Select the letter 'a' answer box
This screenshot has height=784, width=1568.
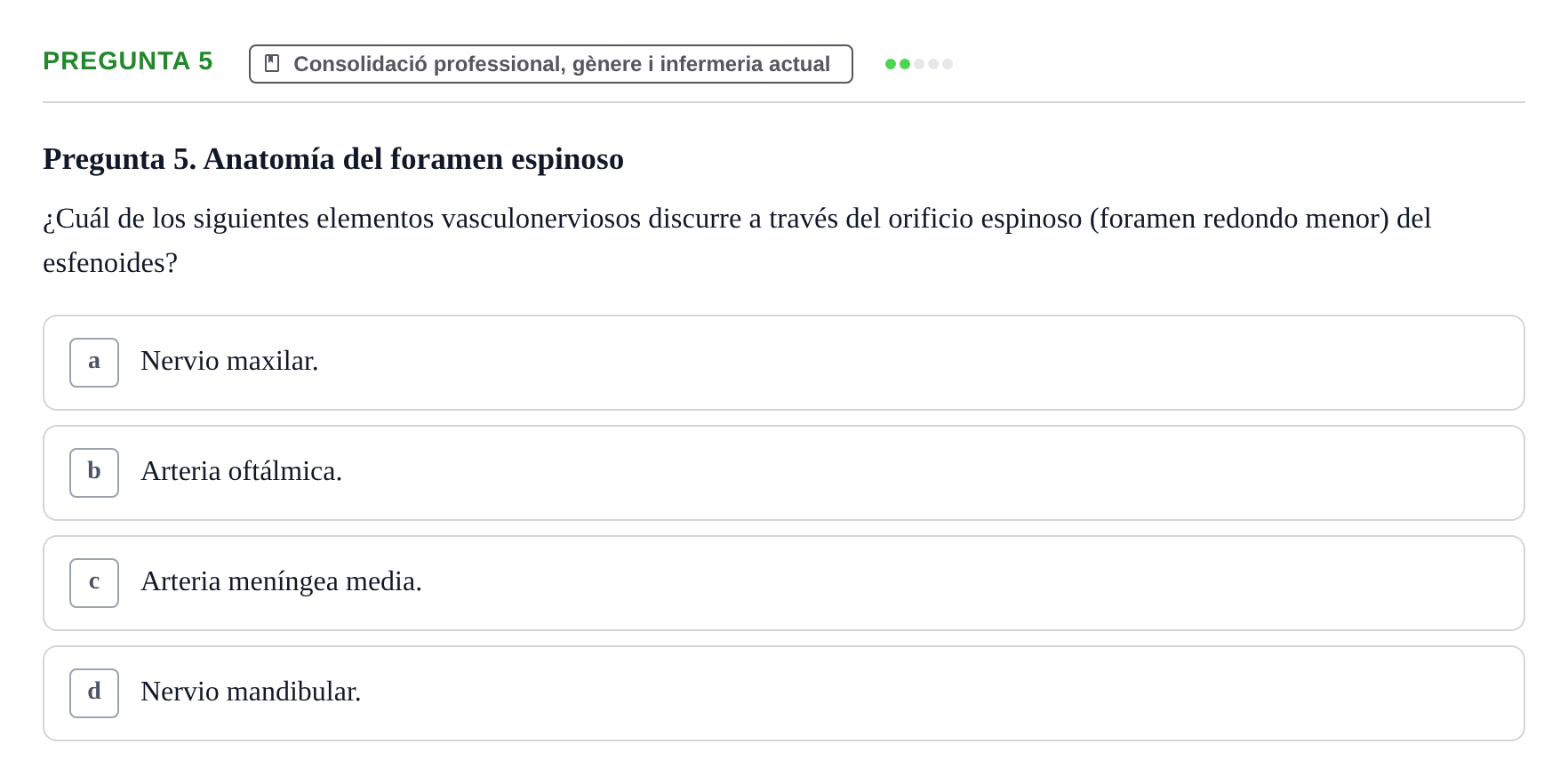[x=94, y=363]
